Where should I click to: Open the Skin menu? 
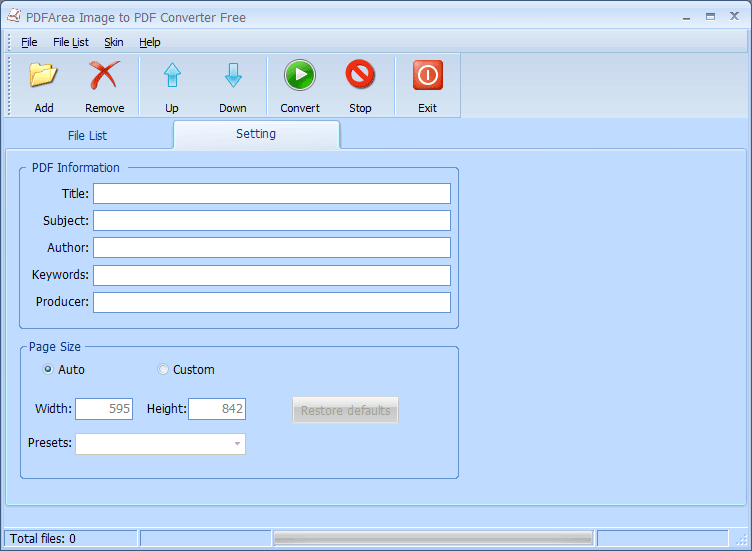click(x=114, y=42)
